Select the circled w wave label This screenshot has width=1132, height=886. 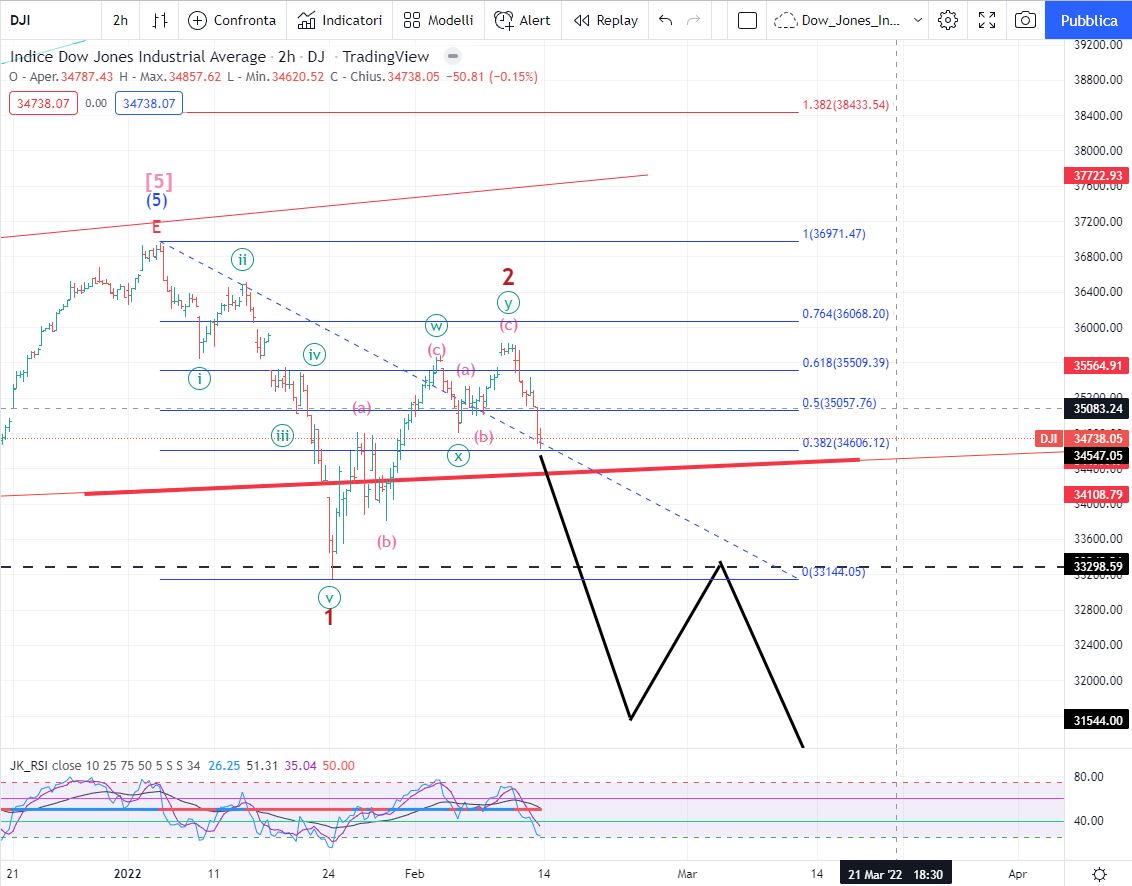(x=436, y=326)
